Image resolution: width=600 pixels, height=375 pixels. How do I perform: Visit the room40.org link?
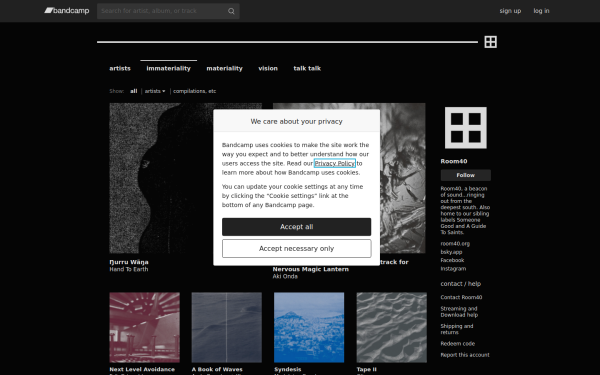(455, 244)
